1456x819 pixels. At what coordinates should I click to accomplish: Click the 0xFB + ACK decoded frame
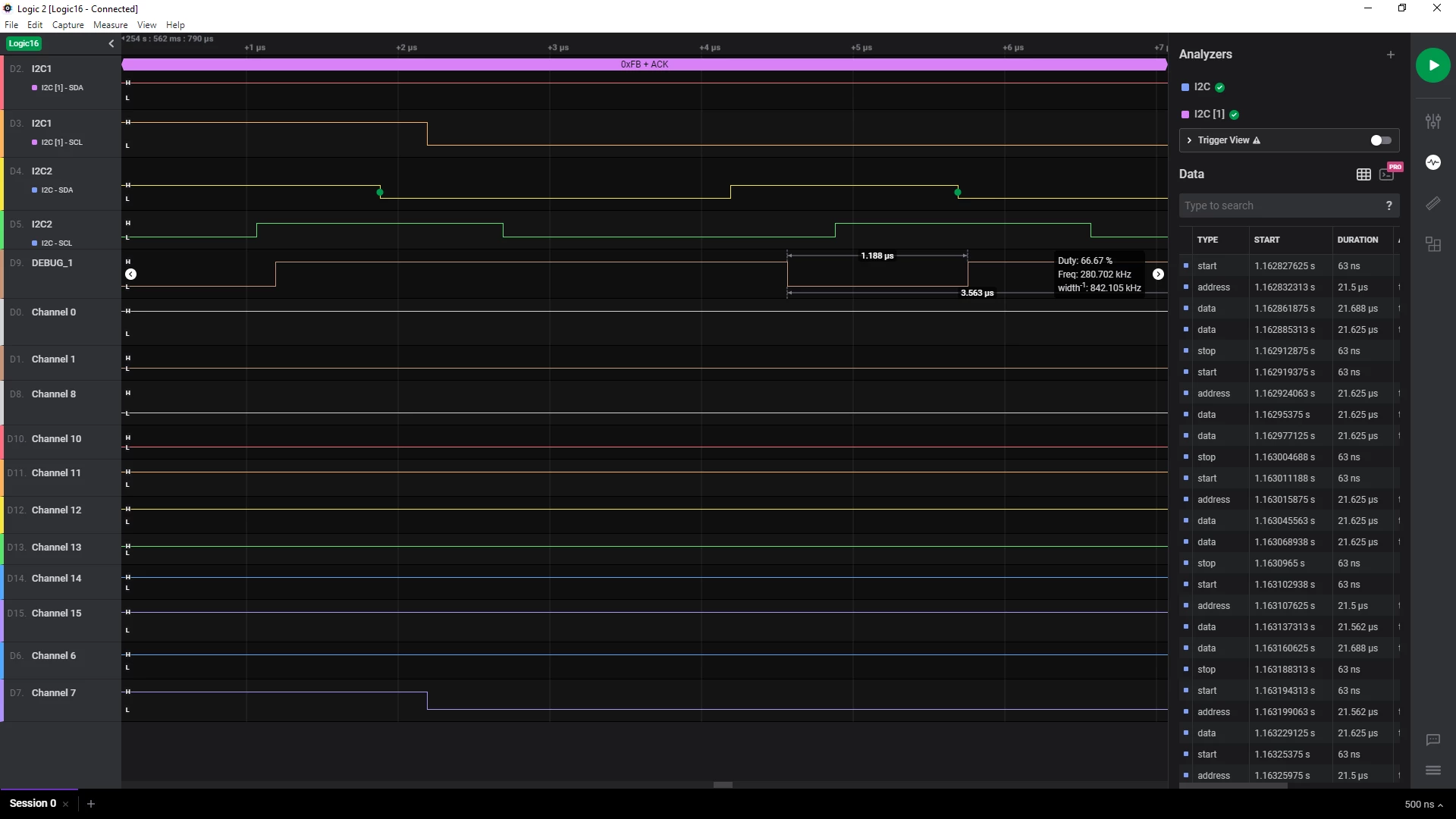[645, 64]
